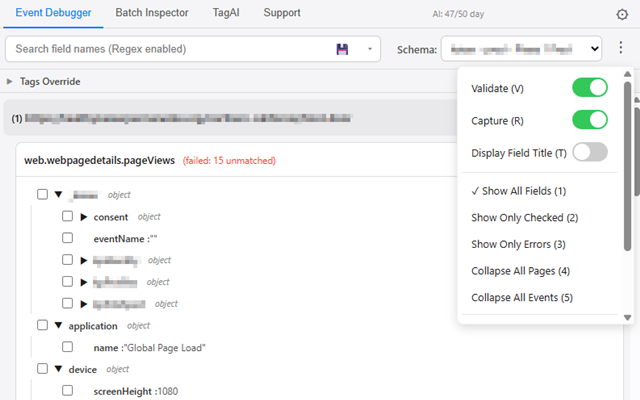640x400 pixels.
Task: Enable Display Field Title toggle
Action: tap(589, 152)
